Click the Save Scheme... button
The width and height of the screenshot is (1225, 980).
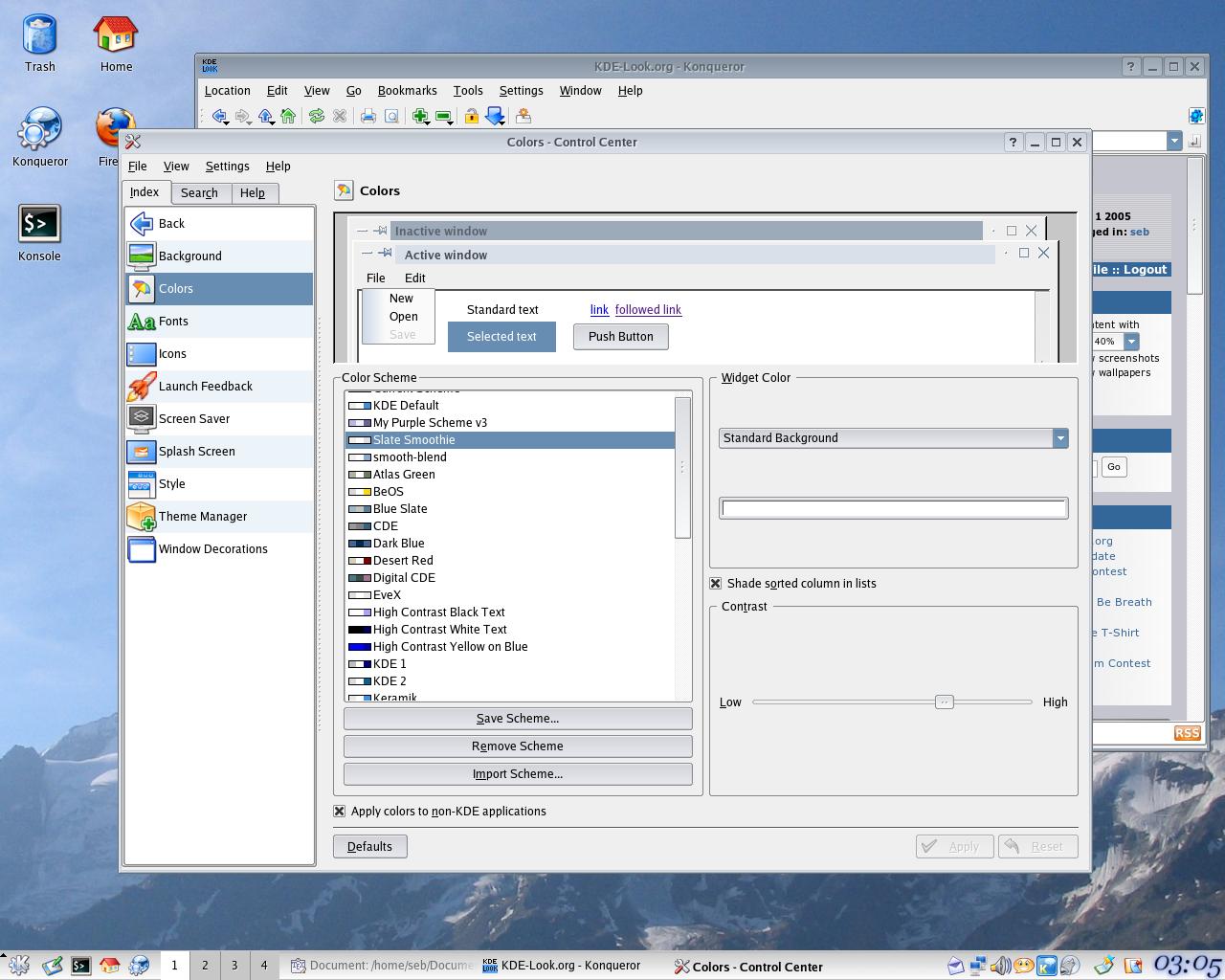point(518,719)
